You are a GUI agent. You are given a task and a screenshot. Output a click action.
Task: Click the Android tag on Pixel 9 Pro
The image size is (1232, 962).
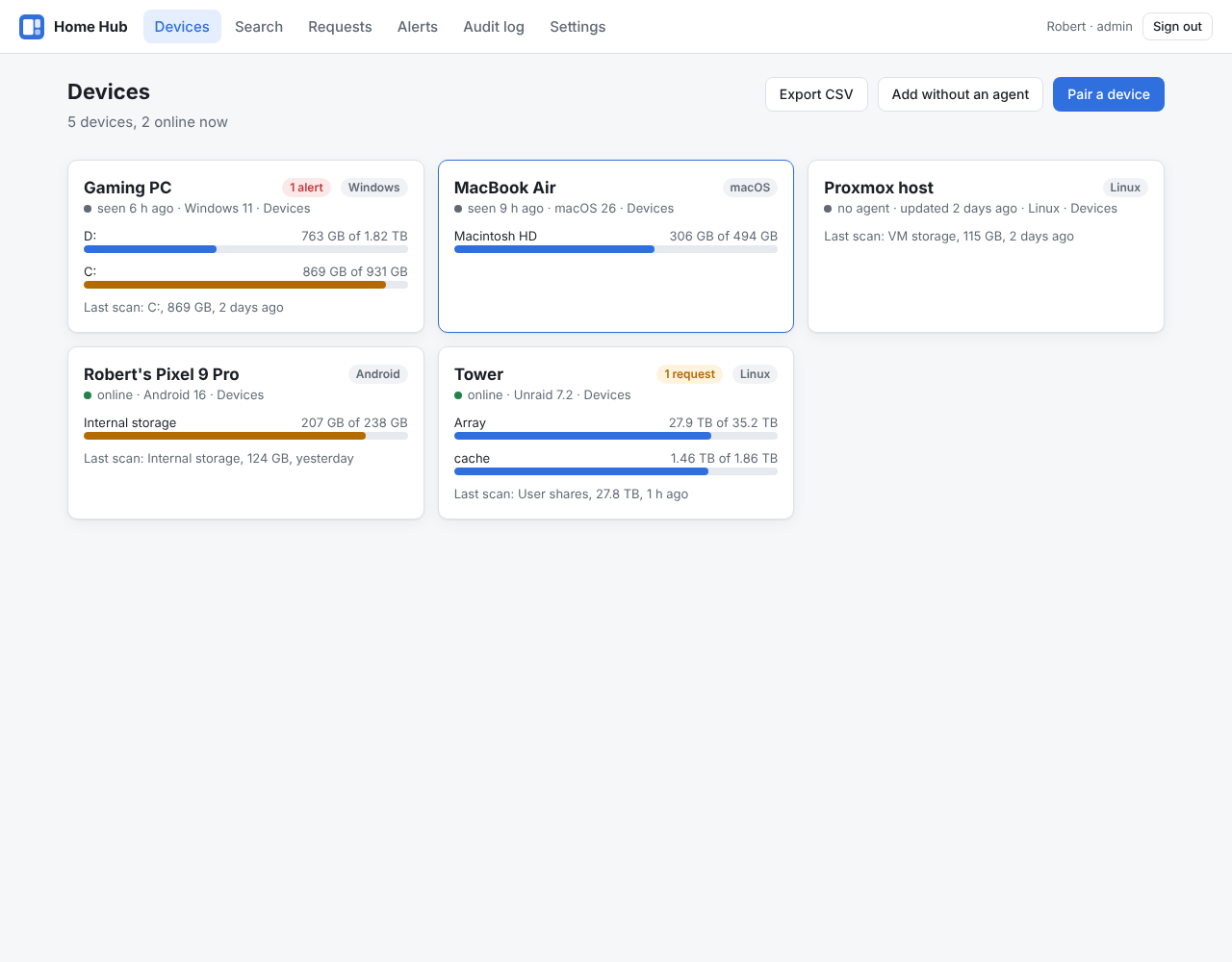[x=378, y=374]
